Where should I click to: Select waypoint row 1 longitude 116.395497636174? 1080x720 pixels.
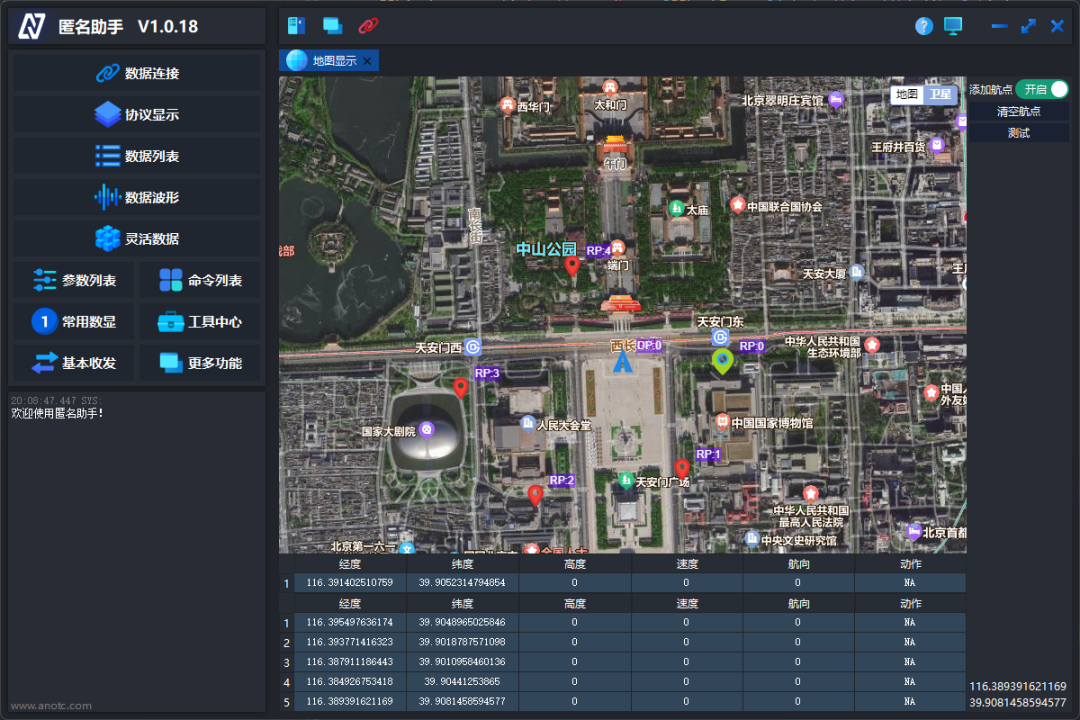click(350, 622)
